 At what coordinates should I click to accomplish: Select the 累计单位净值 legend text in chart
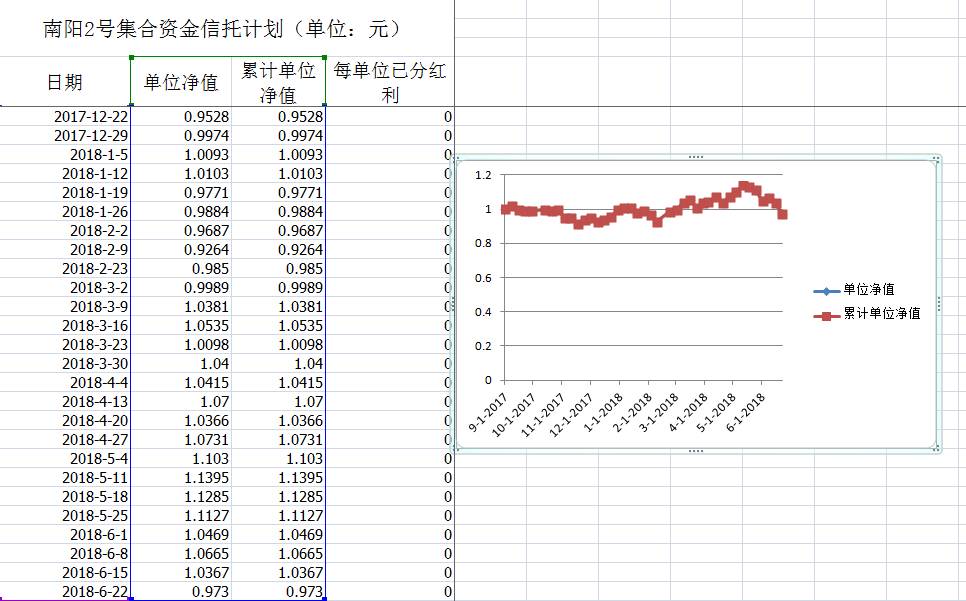coord(882,313)
